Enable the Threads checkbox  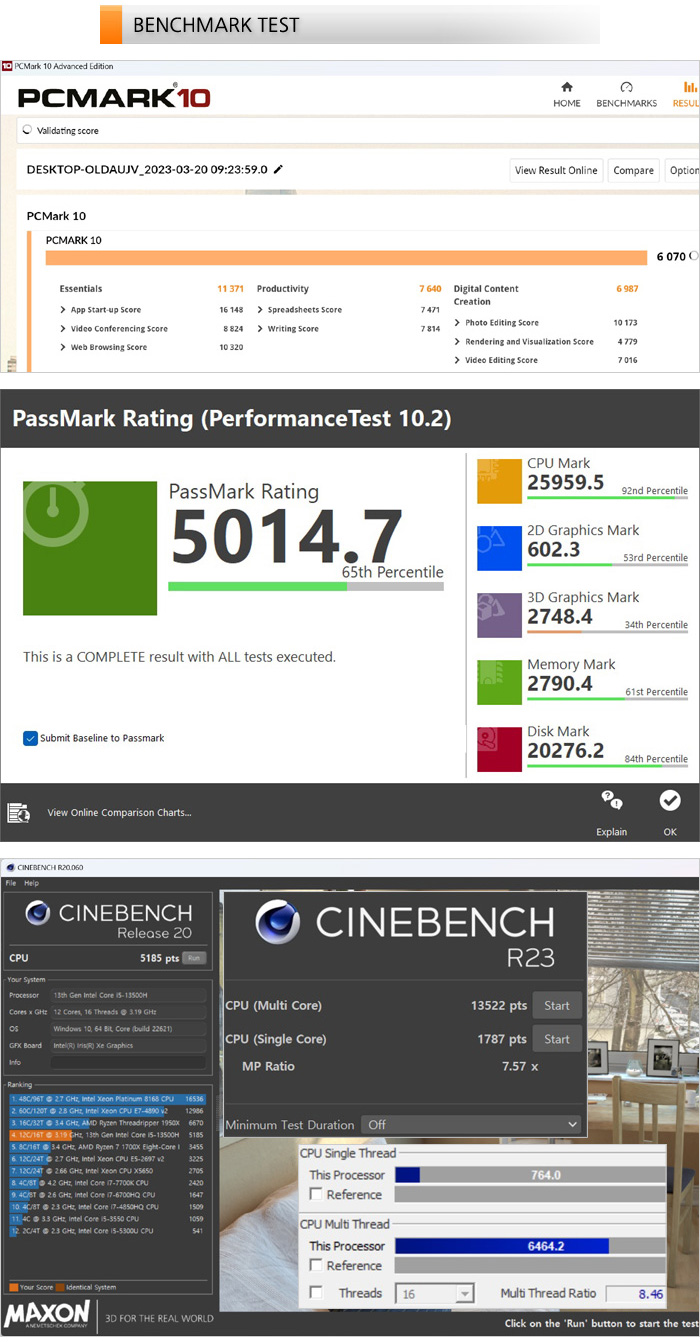pos(316,1293)
